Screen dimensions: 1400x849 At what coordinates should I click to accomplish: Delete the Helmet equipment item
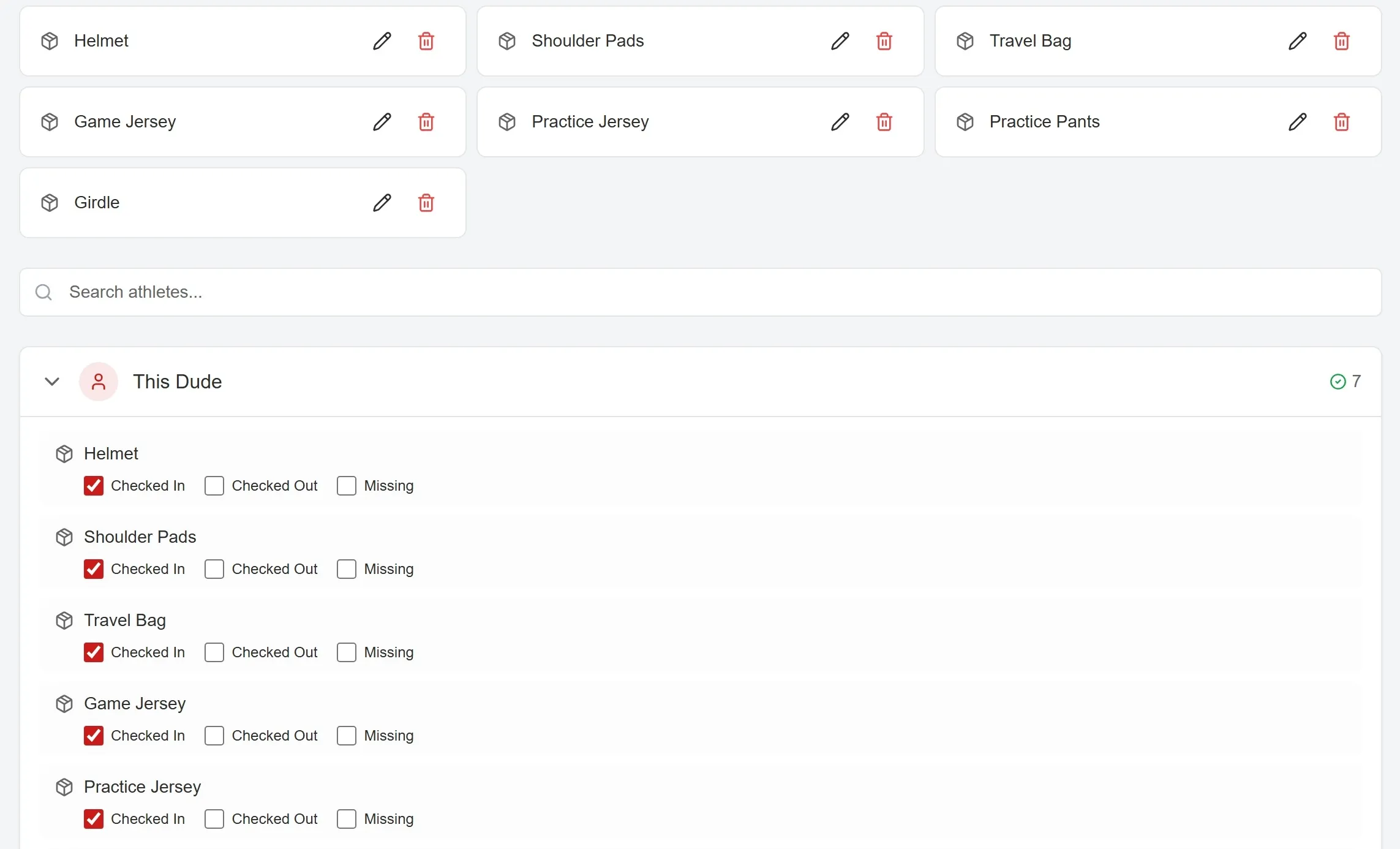coord(426,41)
